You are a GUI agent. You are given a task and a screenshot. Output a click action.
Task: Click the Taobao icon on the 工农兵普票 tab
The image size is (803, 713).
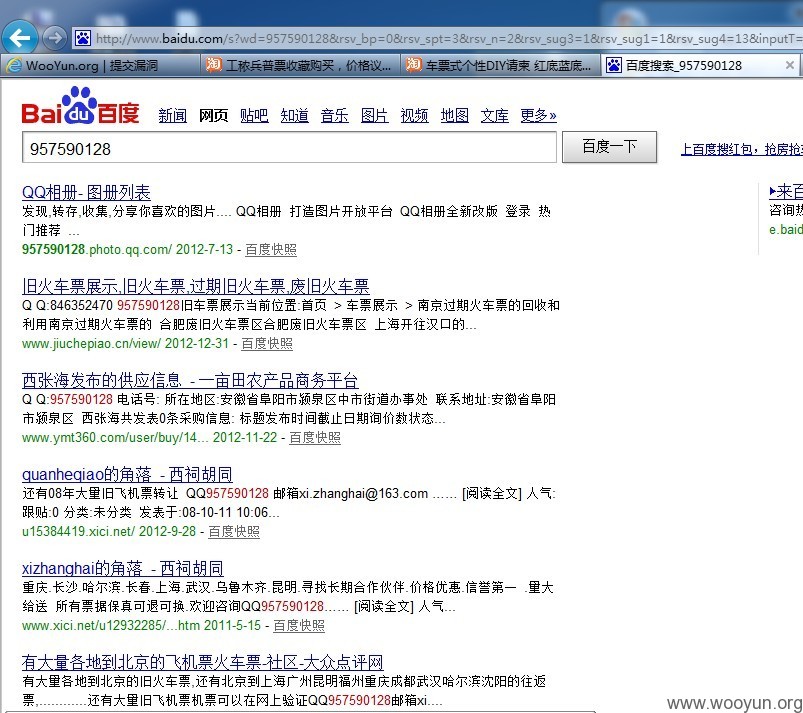click(213, 65)
